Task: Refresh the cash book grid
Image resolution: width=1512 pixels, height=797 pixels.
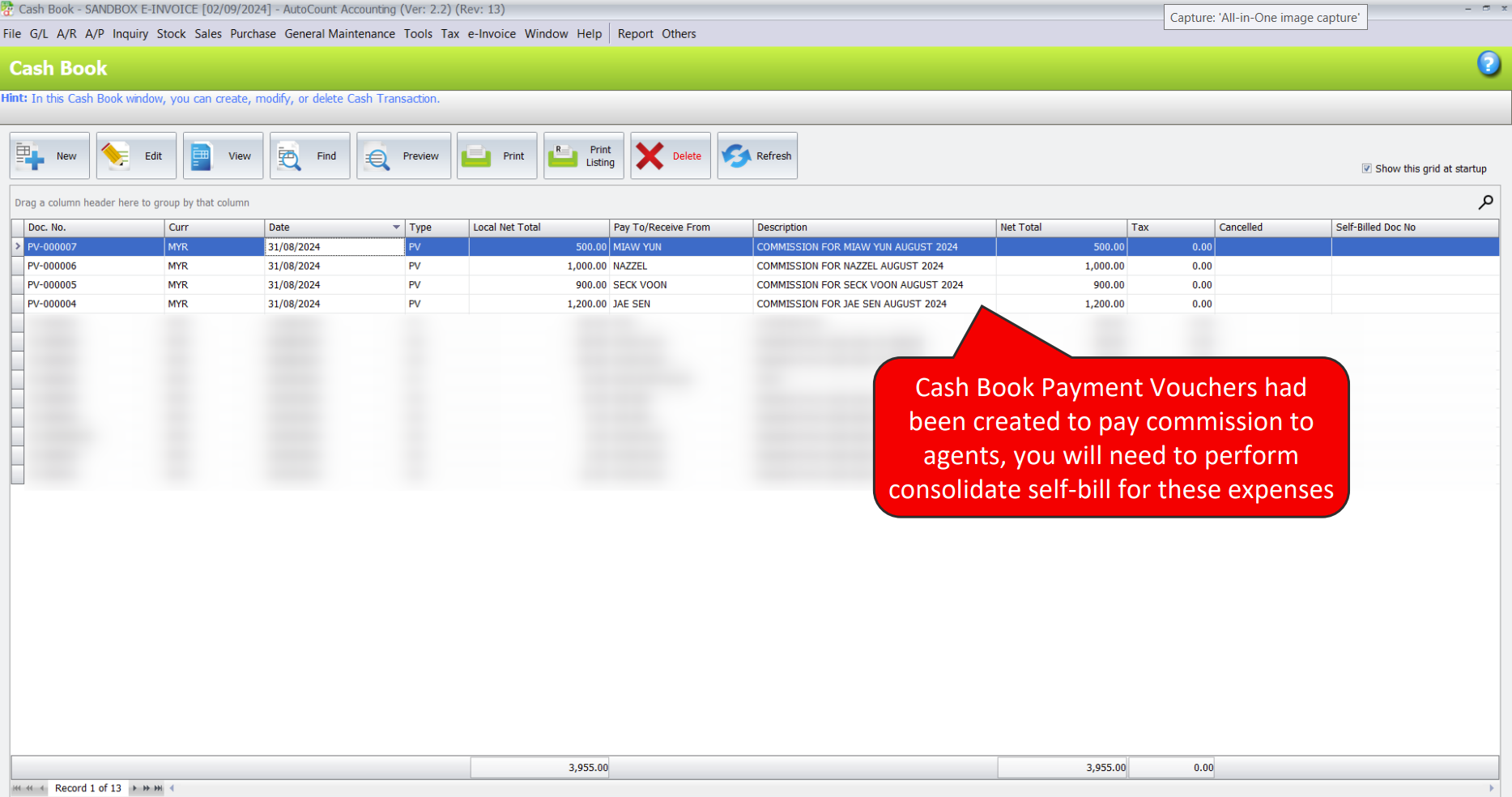Action: (737, 156)
